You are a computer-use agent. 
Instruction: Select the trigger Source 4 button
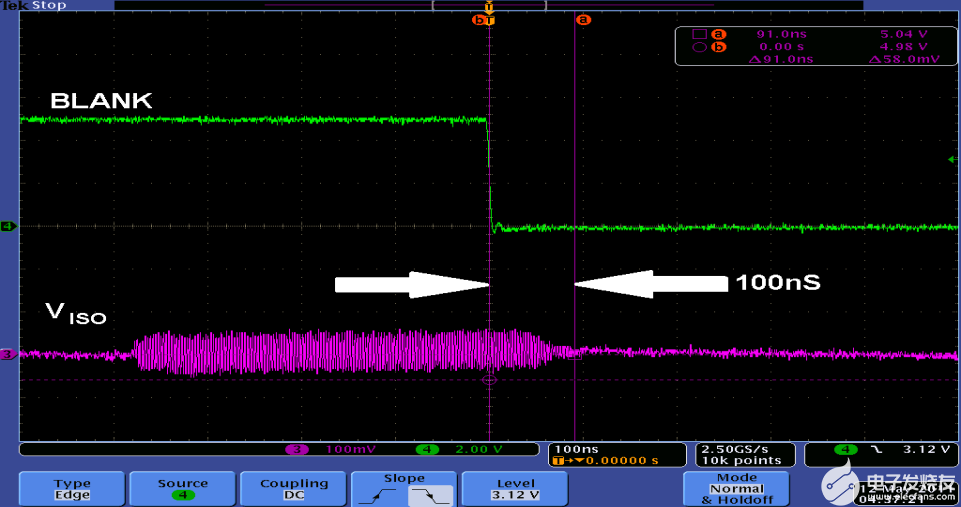(183, 489)
